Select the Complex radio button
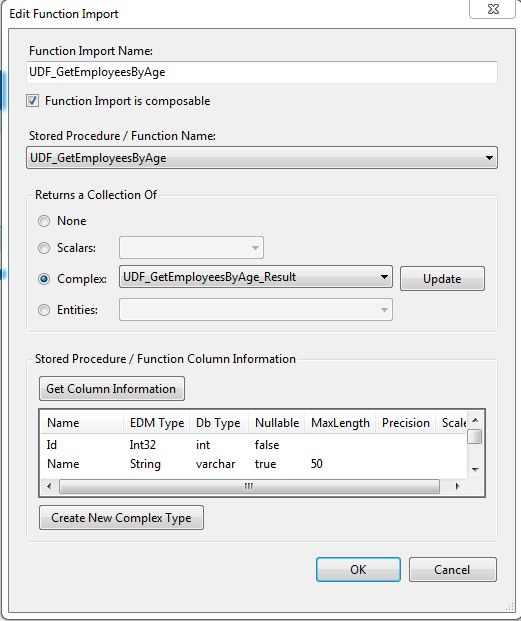521x621 pixels. [44, 279]
